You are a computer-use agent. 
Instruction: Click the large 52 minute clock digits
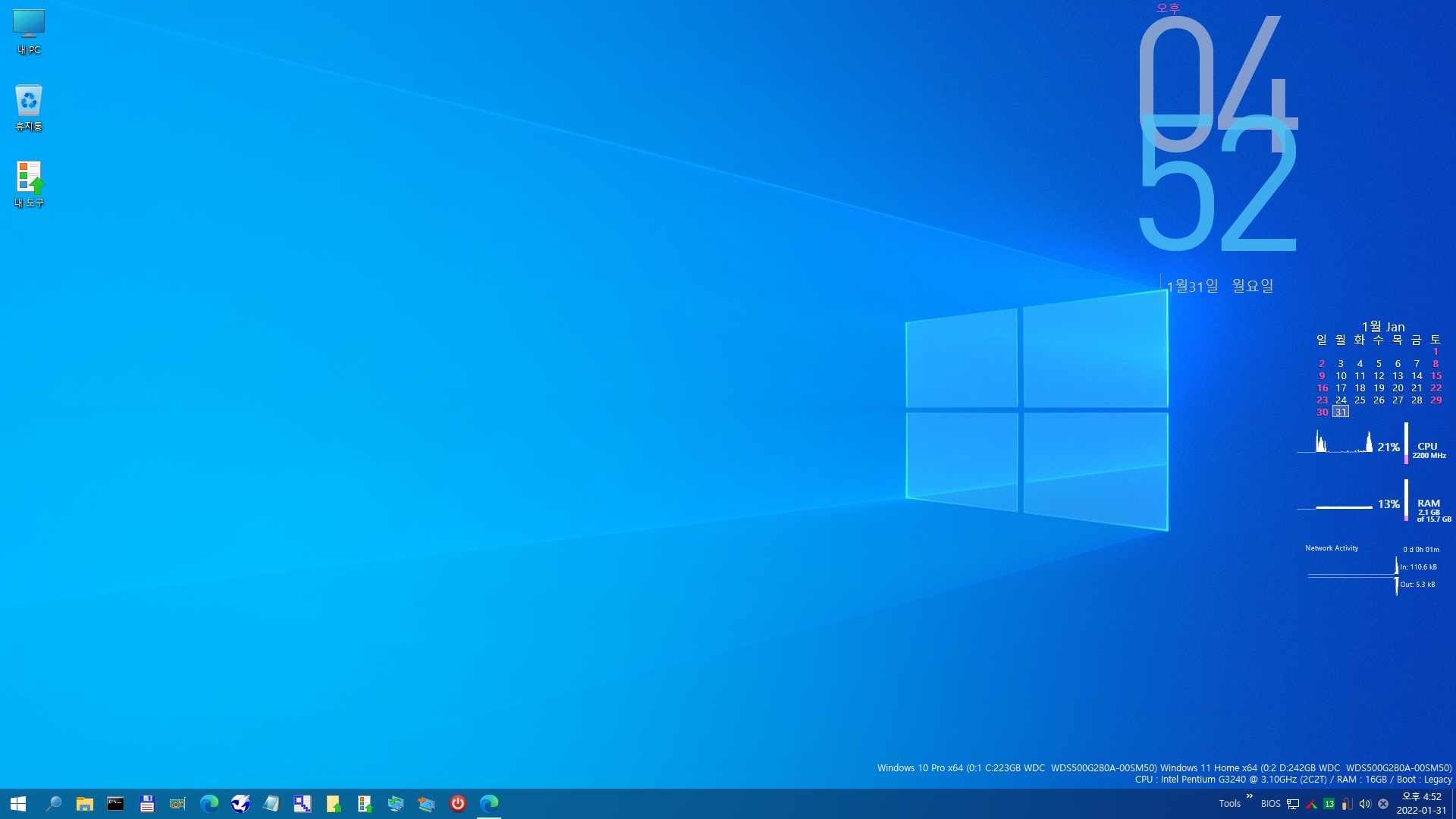1219,184
